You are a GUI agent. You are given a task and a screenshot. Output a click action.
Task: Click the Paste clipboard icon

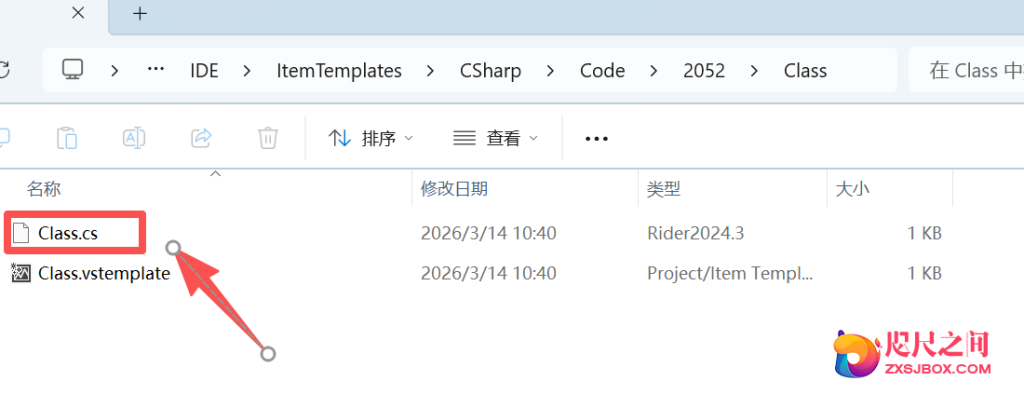click(67, 138)
